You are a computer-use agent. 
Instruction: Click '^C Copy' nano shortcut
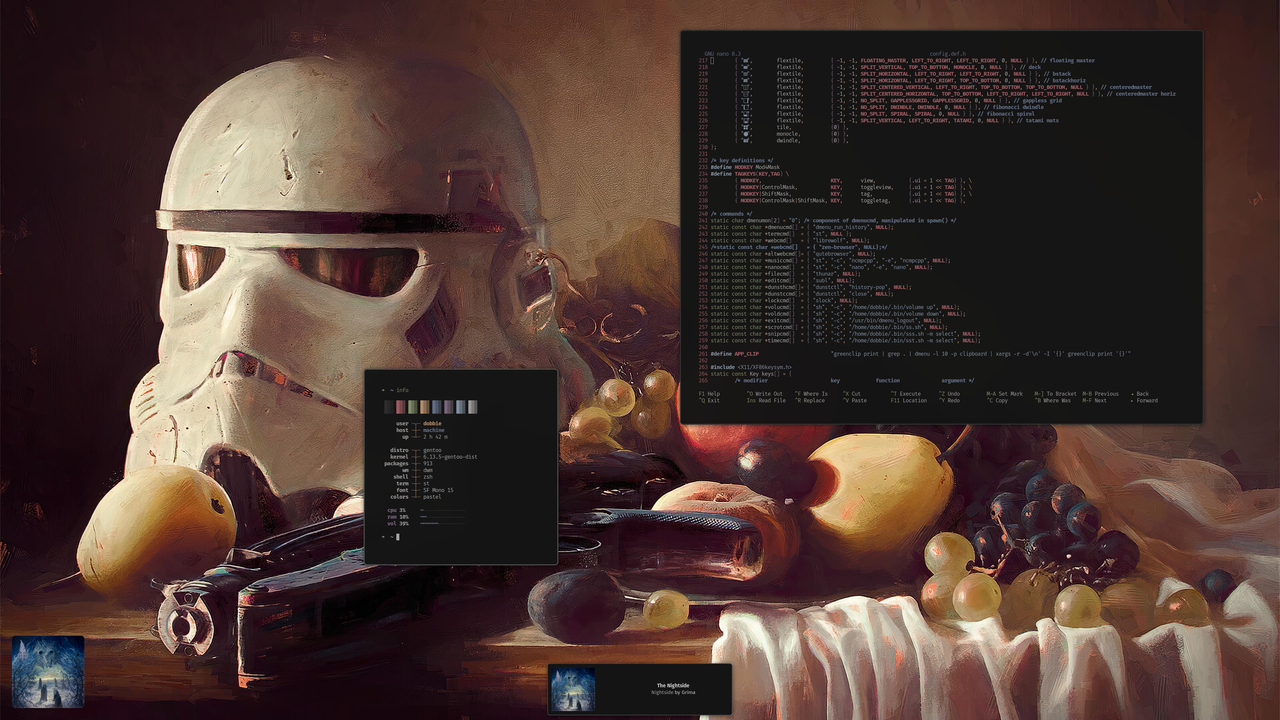(998, 400)
